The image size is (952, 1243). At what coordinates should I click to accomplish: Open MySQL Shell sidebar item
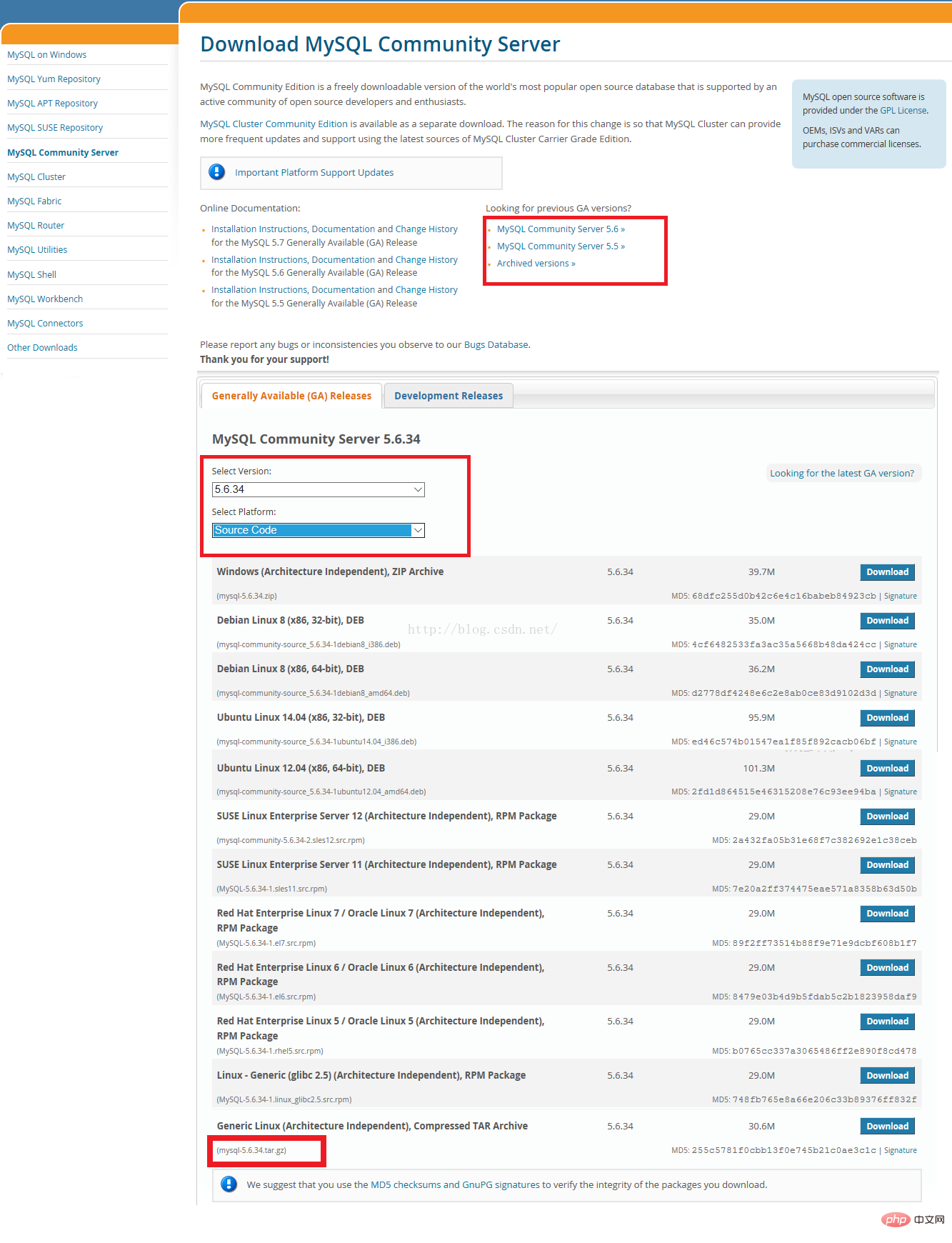pos(31,275)
